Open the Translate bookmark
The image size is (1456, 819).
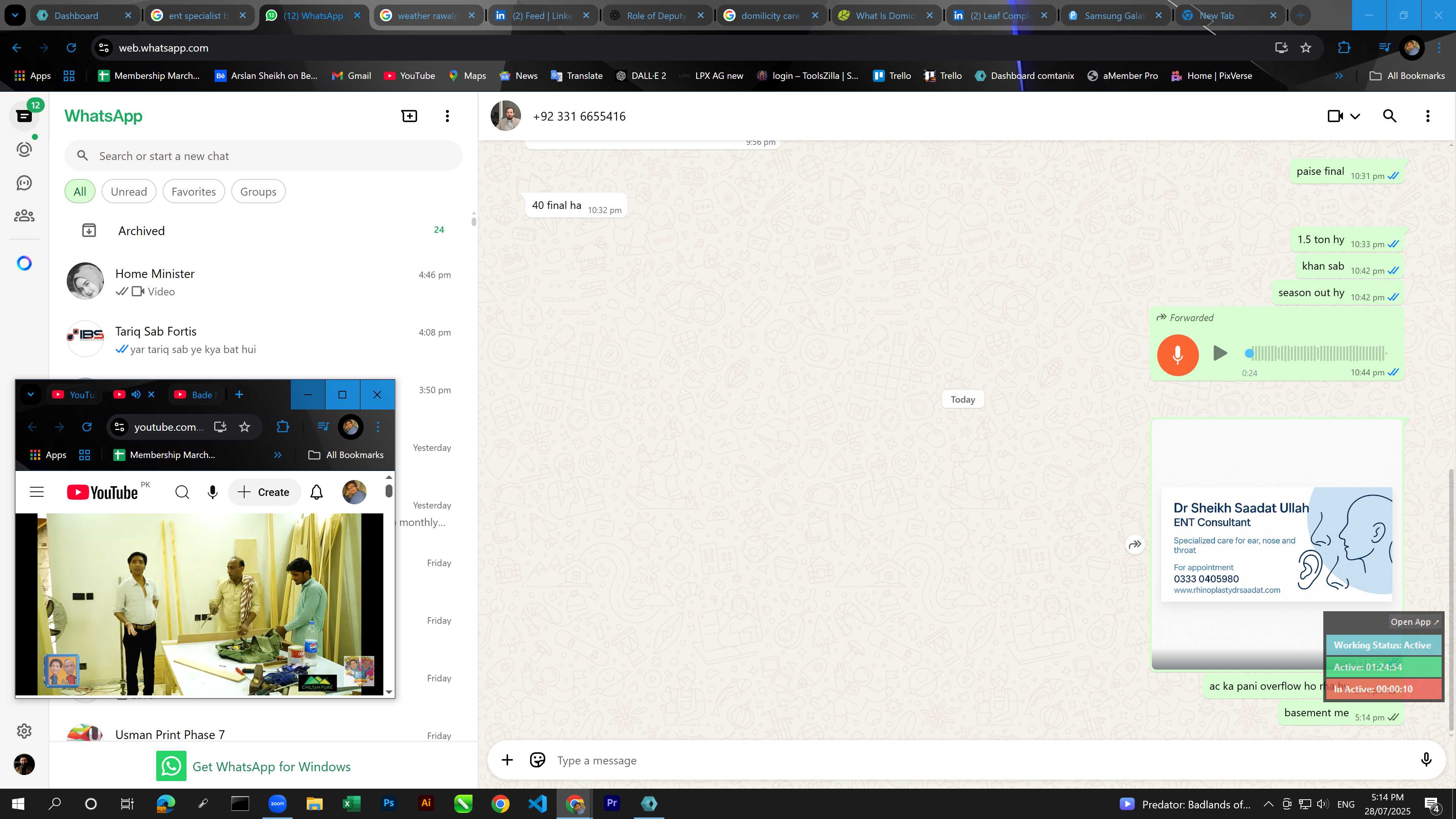576,76
